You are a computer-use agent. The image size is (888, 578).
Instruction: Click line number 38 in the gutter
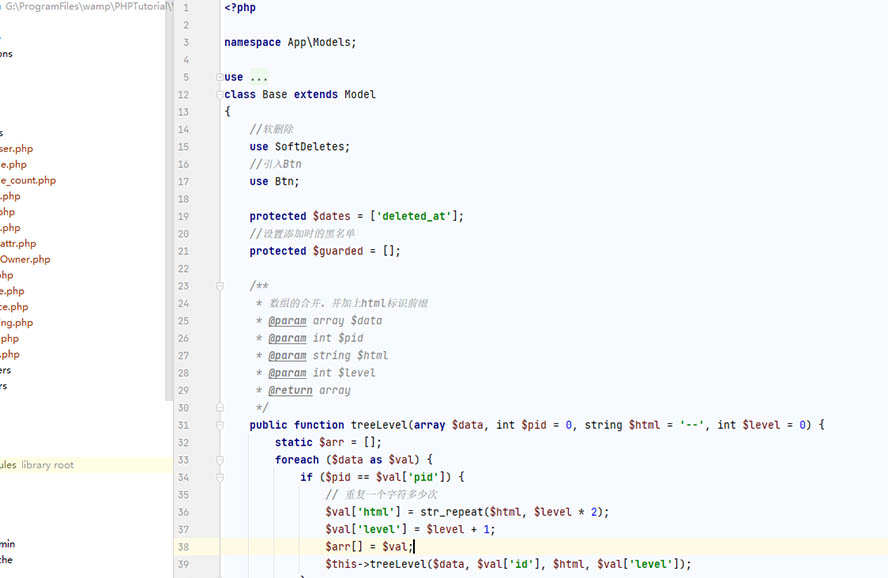pos(184,547)
